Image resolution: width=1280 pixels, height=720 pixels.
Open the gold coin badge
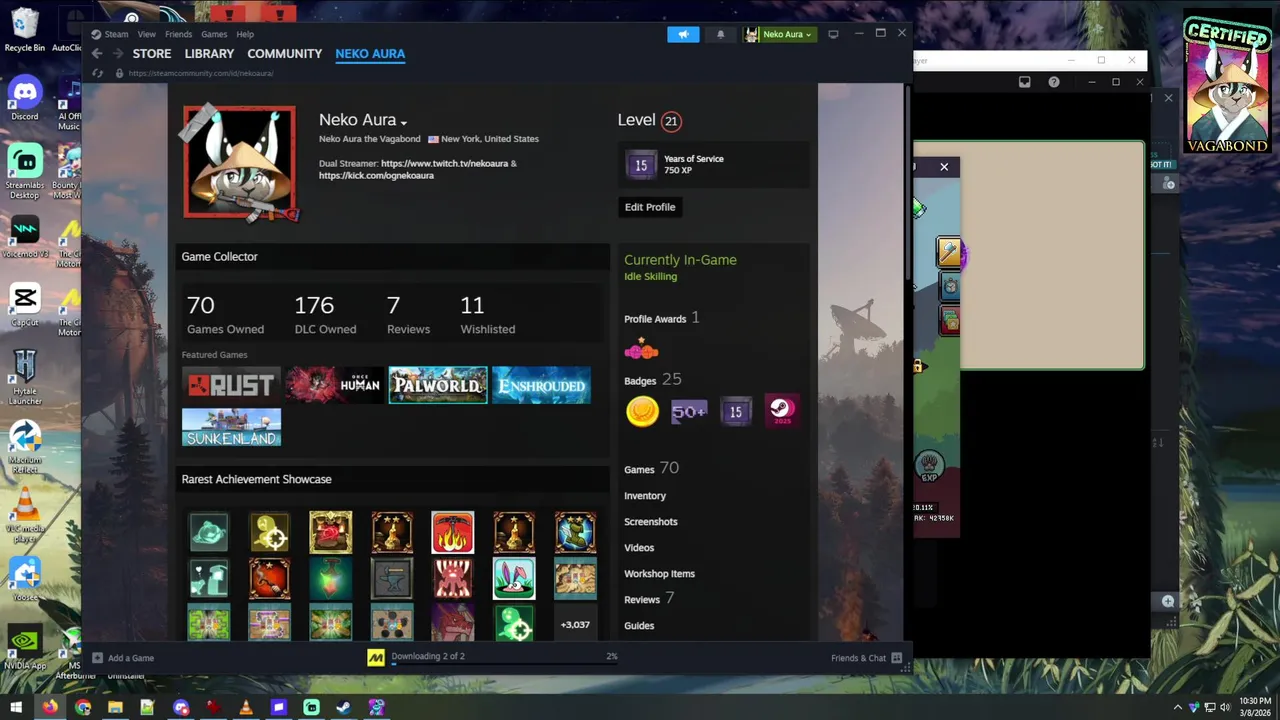point(642,411)
